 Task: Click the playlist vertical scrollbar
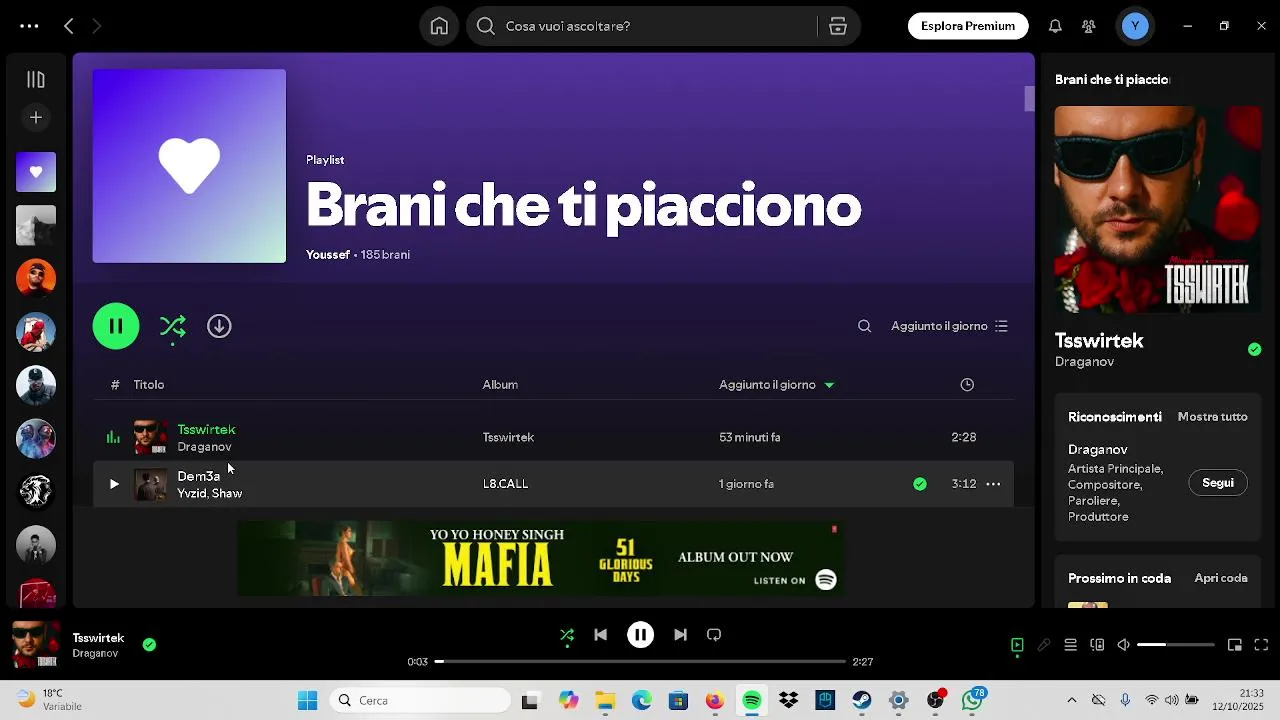tap(1029, 99)
